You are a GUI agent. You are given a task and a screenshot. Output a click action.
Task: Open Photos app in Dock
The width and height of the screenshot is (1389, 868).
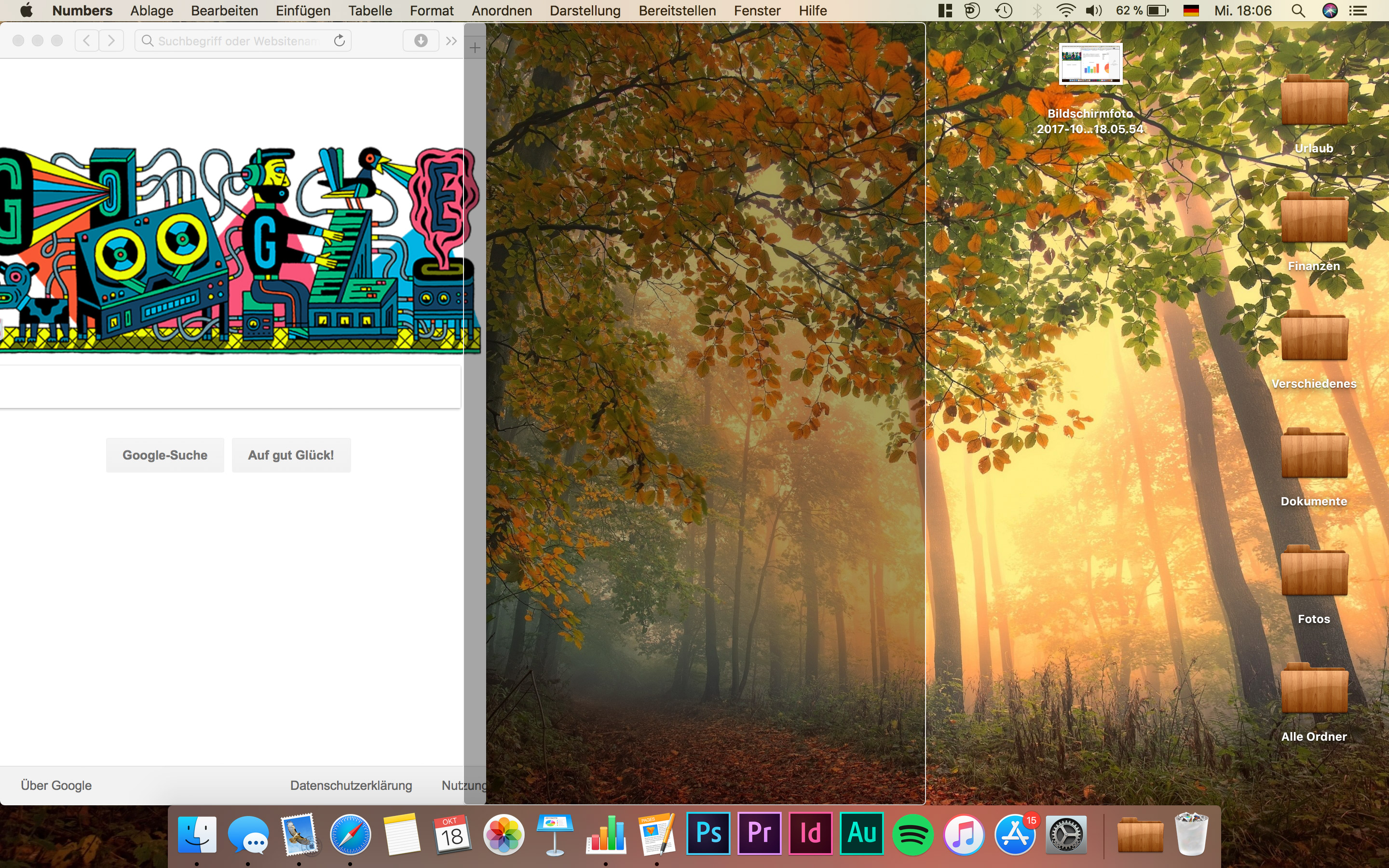click(504, 835)
